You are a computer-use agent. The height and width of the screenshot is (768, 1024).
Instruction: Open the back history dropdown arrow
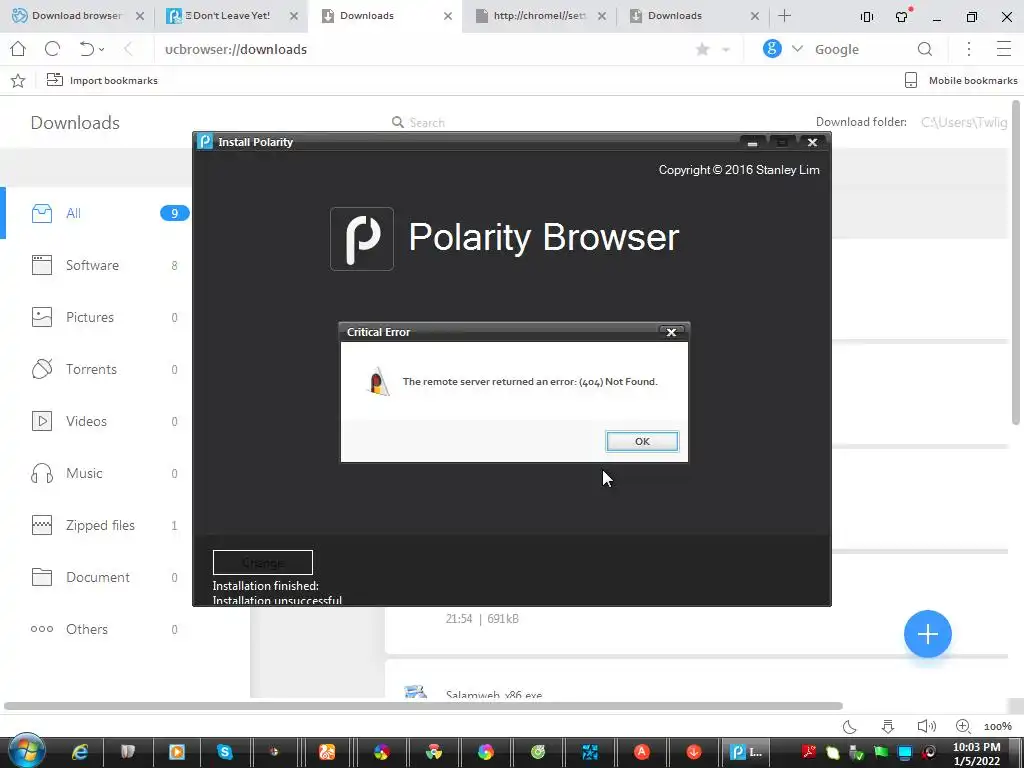pyautogui.click(x=102, y=50)
